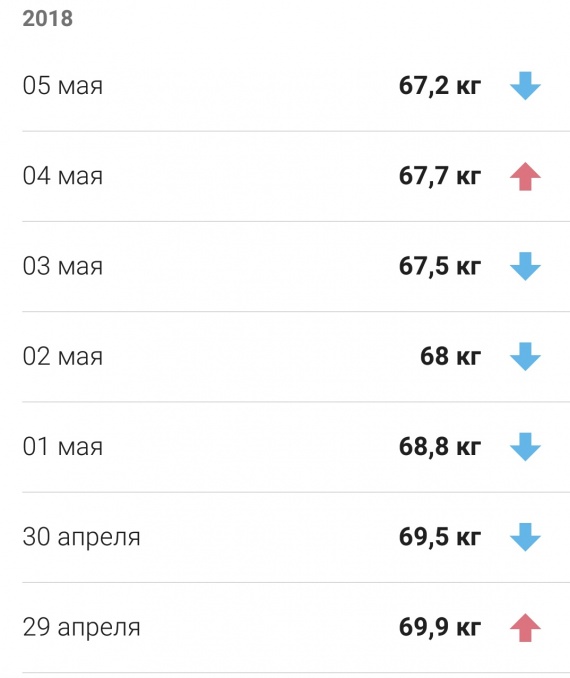The height and width of the screenshot is (678, 570).
Task: Tap the blue down arrow for 02 мая
Action: pos(525,357)
